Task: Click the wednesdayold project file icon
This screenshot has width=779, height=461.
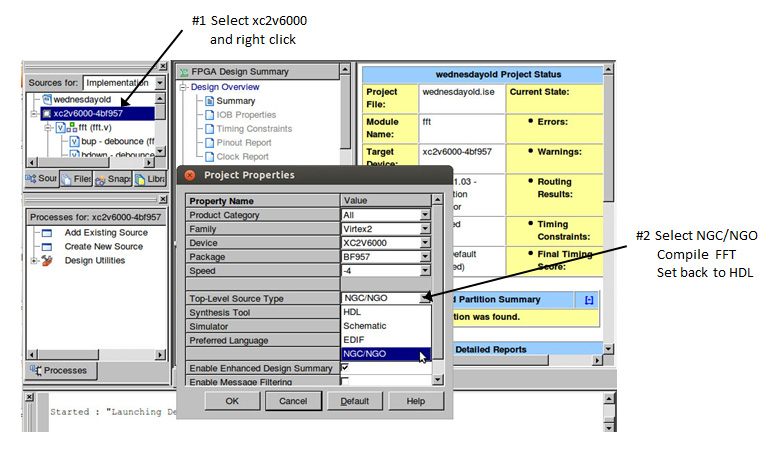Action: pyautogui.click(x=46, y=100)
